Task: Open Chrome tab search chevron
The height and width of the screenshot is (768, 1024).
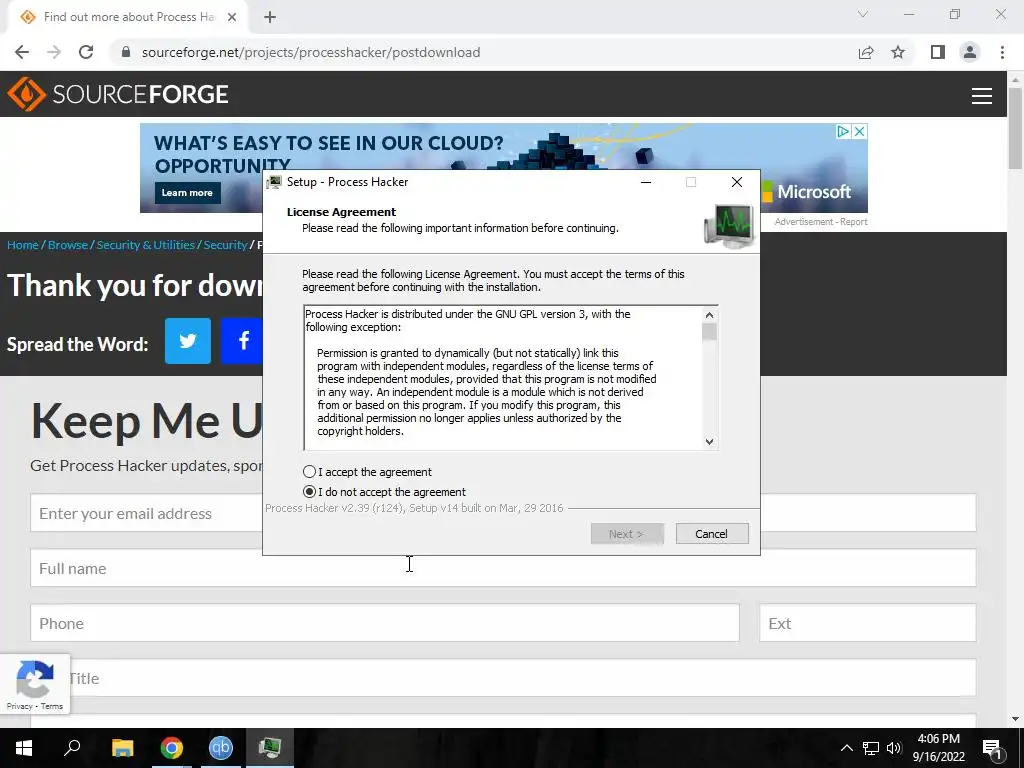Action: [863, 14]
